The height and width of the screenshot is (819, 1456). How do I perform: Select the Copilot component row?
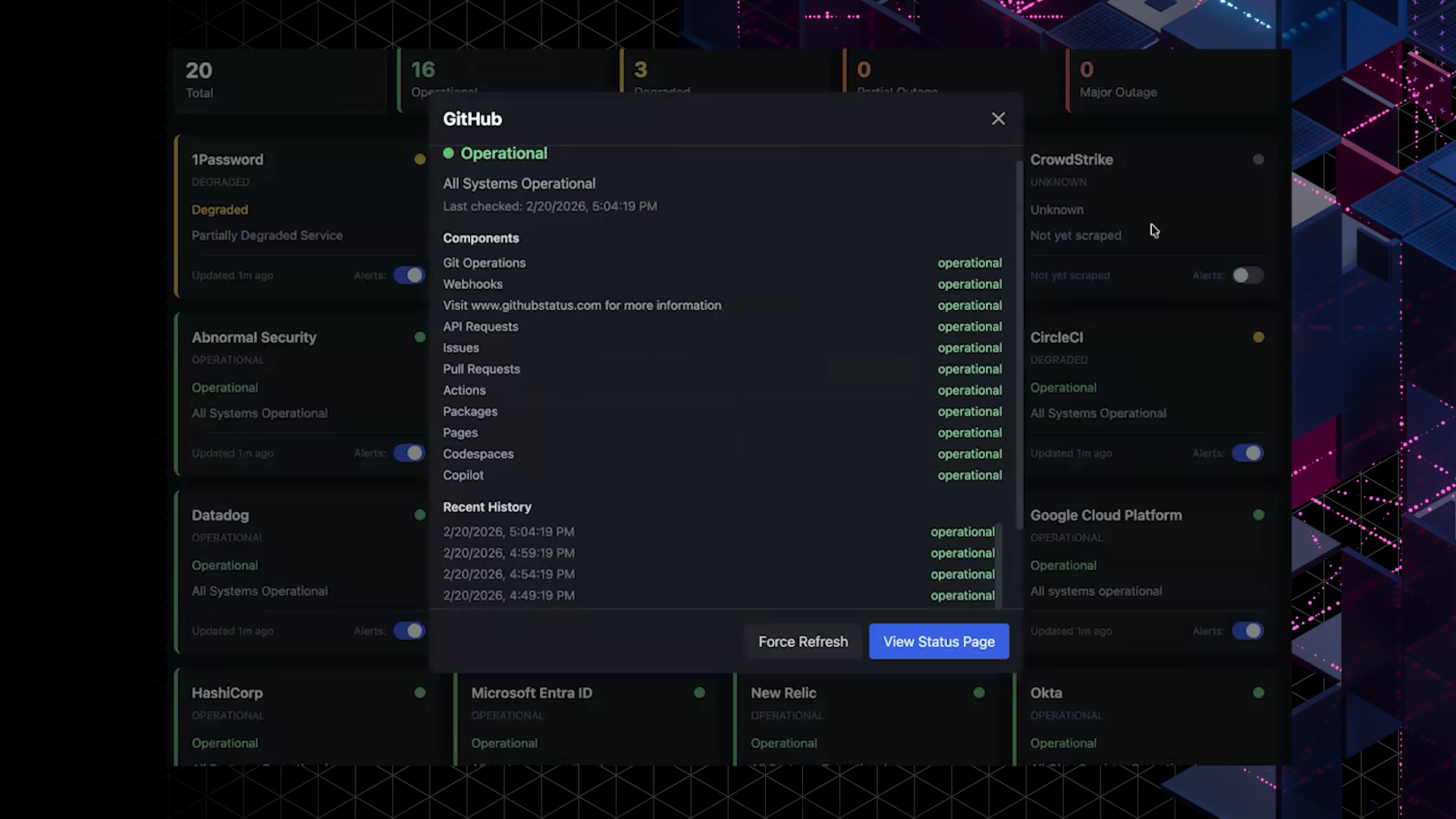[723, 475]
